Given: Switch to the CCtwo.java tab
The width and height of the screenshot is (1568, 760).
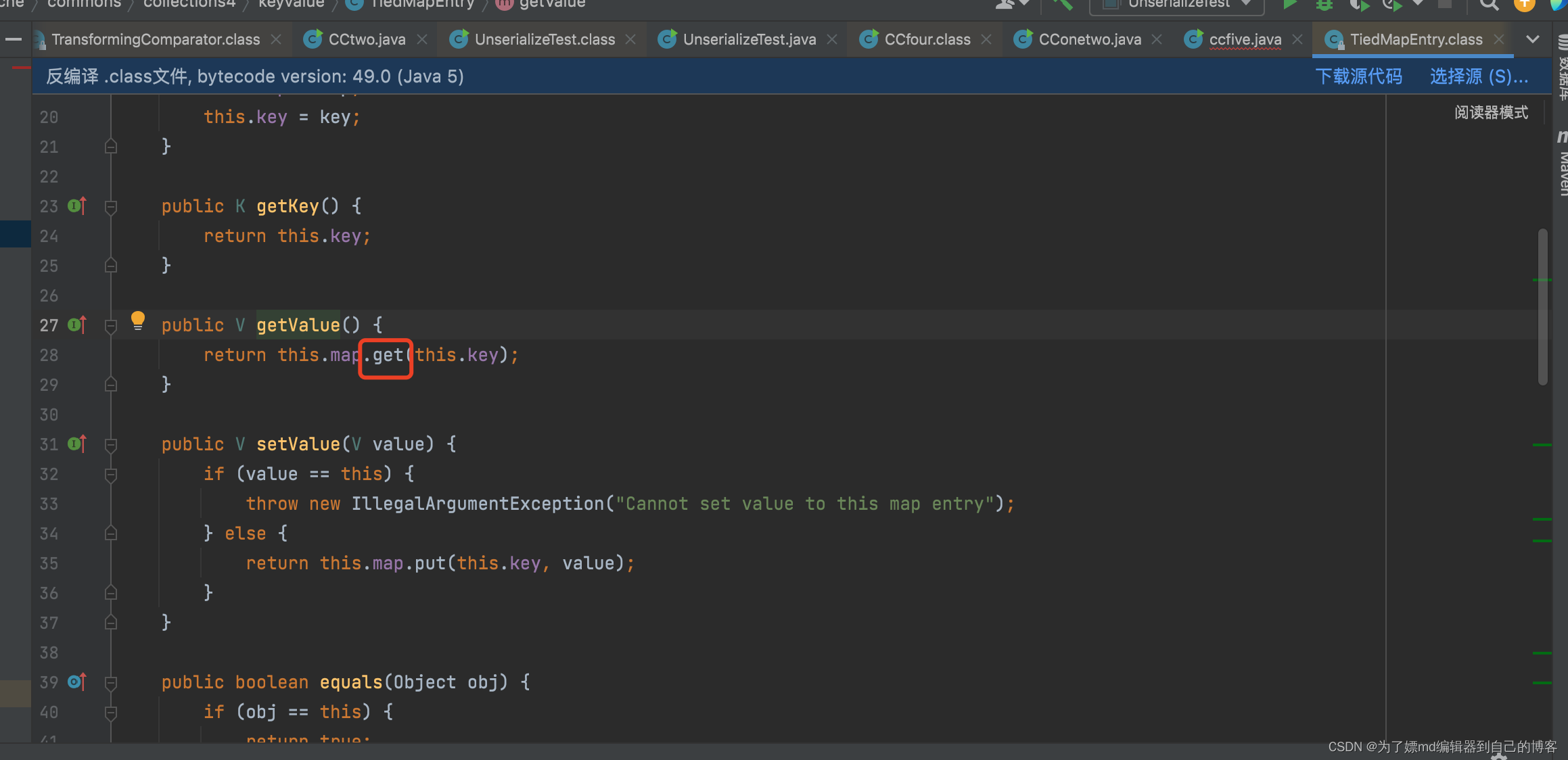Looking at the screenshot, I should tap(367, 39).
